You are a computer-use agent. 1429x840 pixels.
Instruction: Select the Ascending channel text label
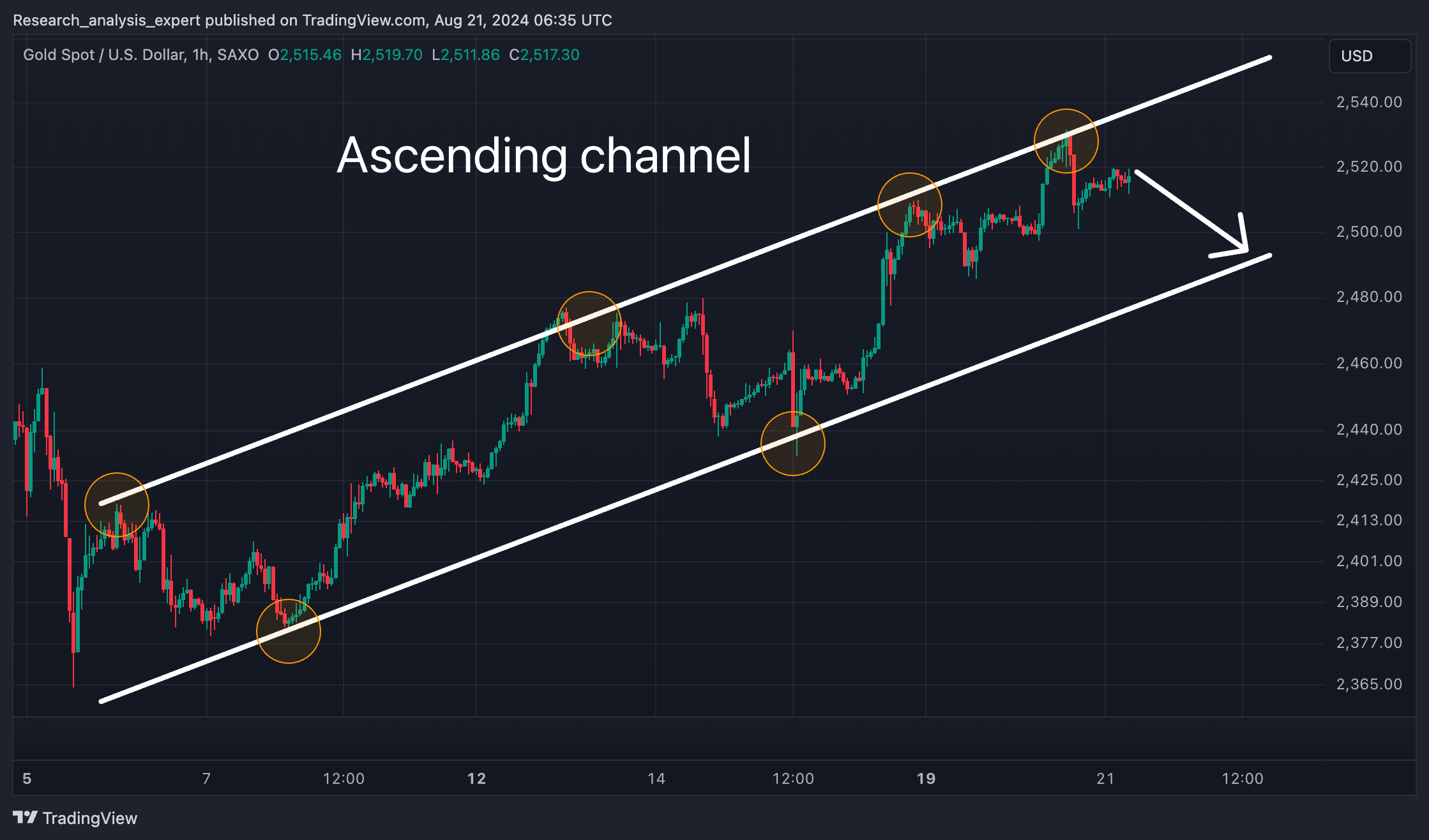point(544,155)
